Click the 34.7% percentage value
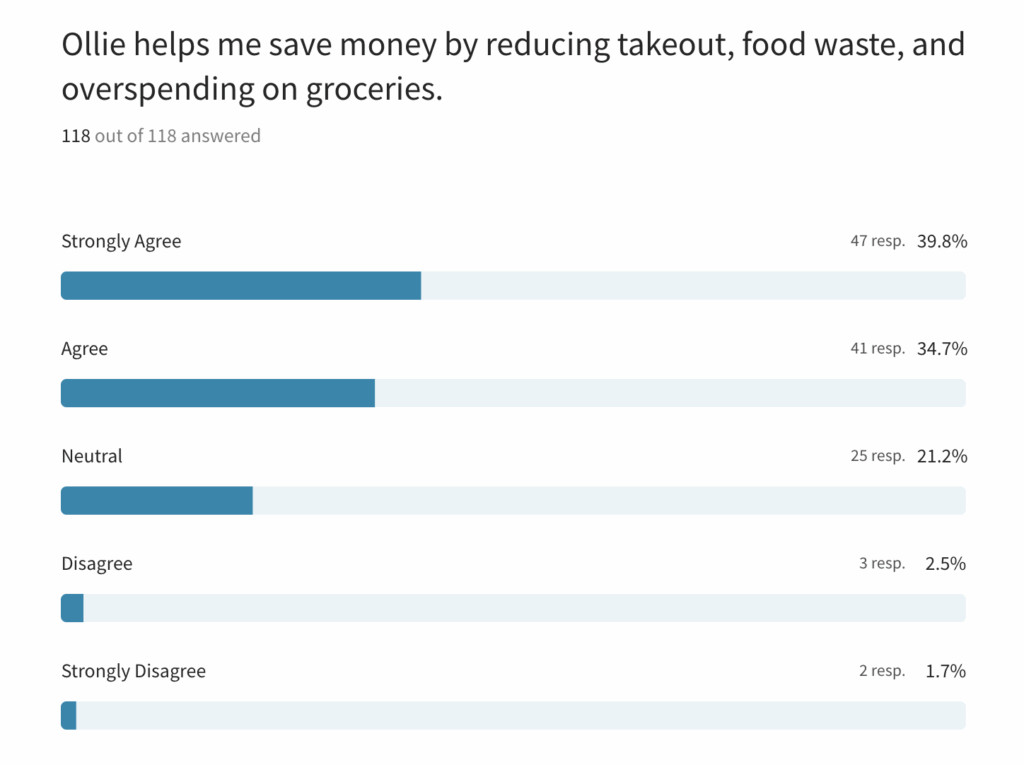Screen dimensions: 1024x765 (x=941, y=349)
